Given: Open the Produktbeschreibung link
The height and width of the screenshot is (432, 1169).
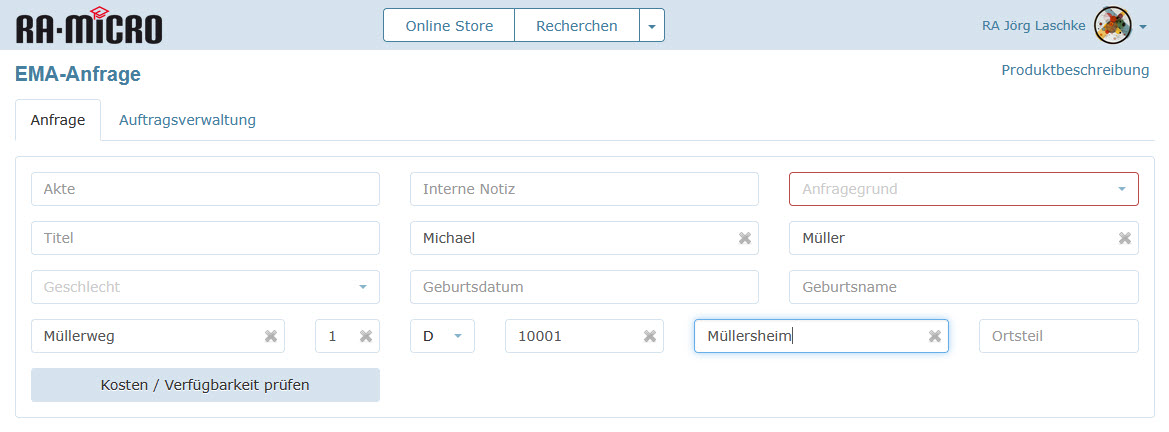Looking at the screenshot, I should click(1075, 70).
